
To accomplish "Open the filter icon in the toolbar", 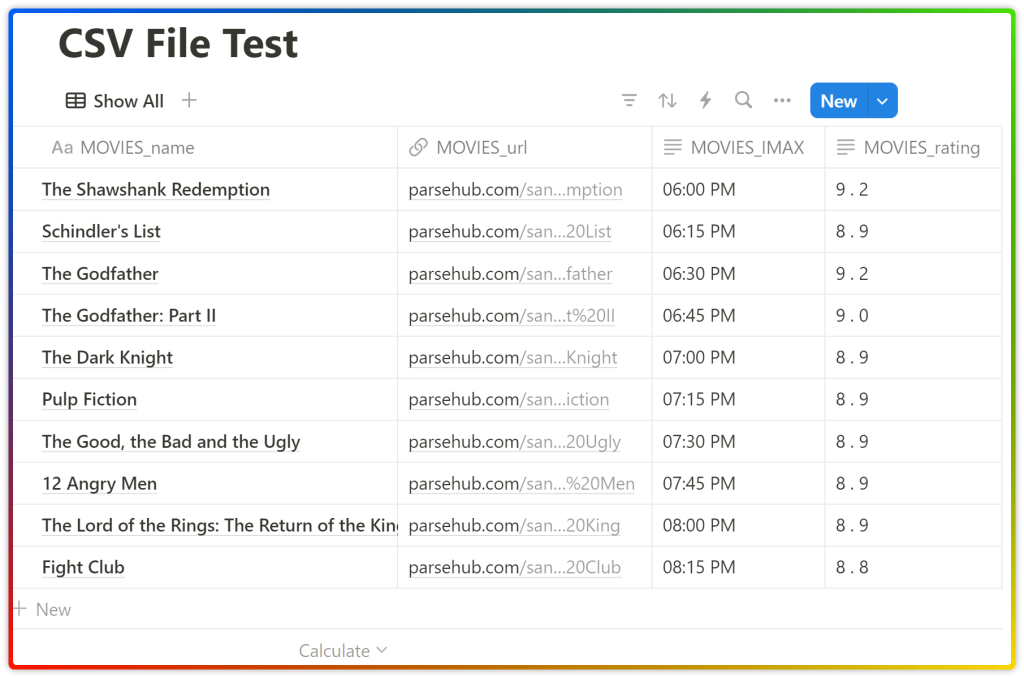I will click(629, 101).
